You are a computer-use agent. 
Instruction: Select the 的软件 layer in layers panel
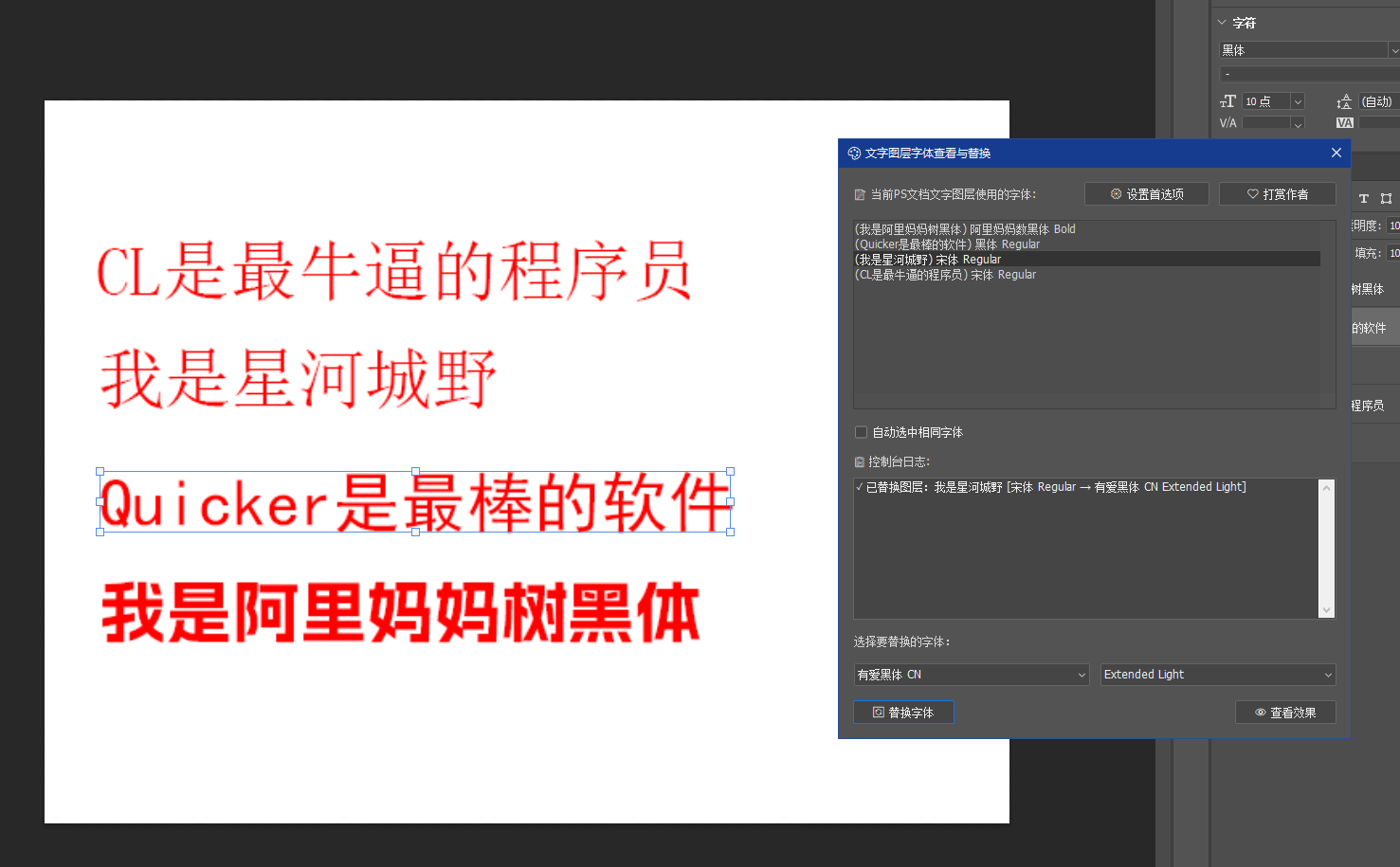1375,328
